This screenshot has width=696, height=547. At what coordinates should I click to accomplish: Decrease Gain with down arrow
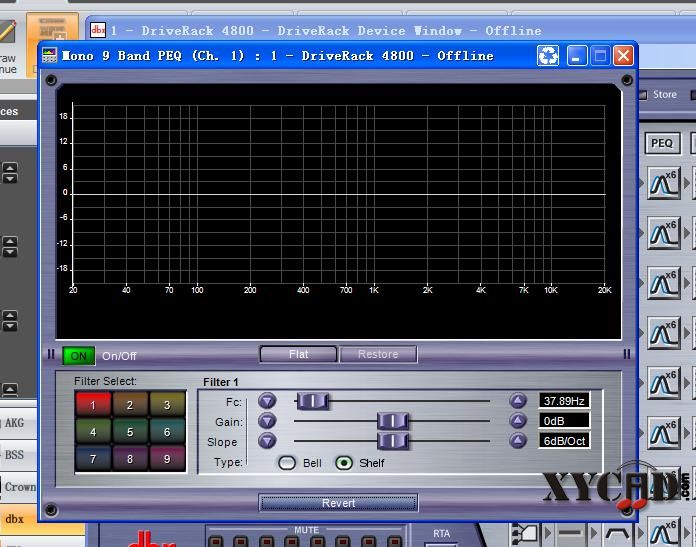pyautogui.click(x=267, y=420)
